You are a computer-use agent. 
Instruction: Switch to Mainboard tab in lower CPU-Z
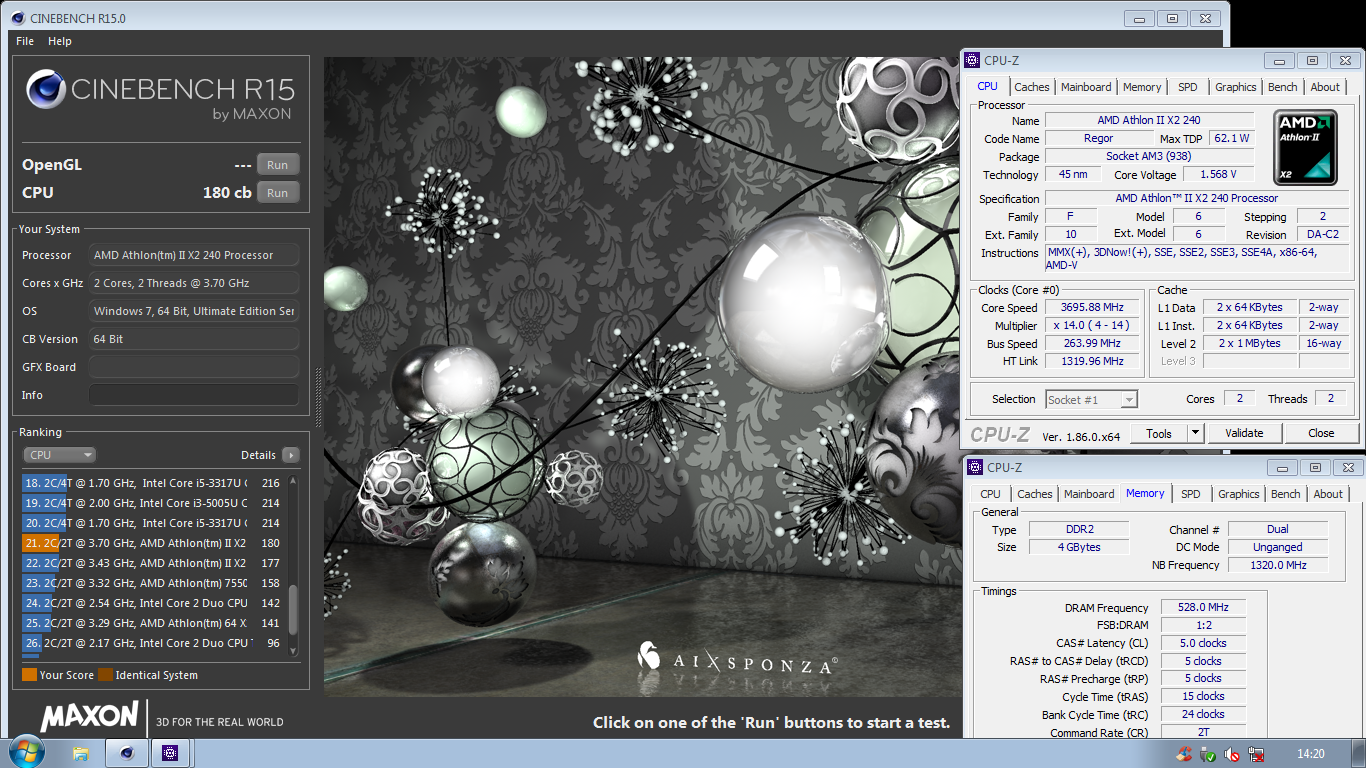(1089, 494)
